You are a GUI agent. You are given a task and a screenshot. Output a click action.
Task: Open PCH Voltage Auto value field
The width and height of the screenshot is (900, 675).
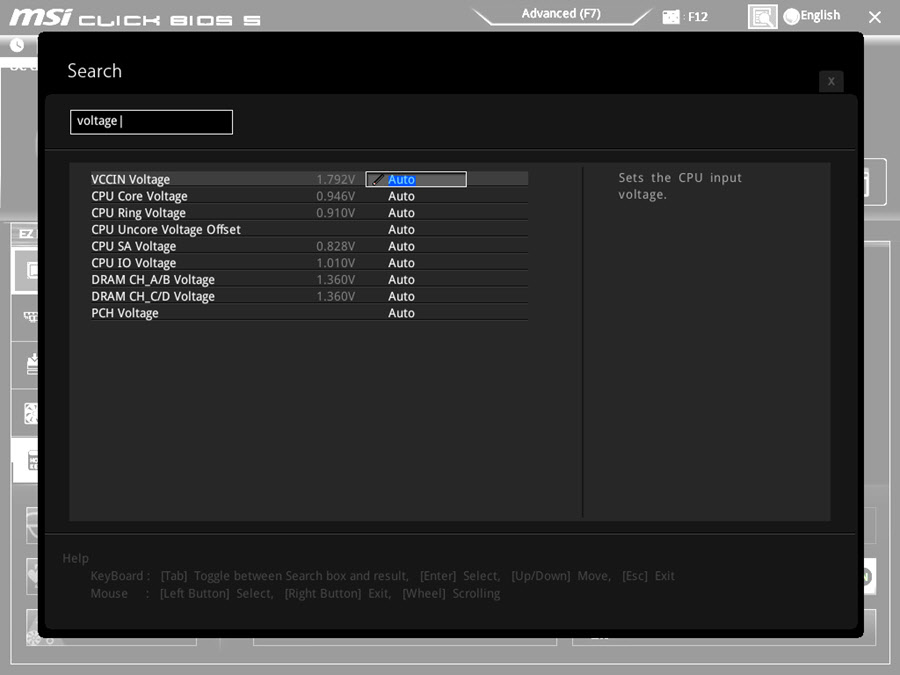point(401,313)
